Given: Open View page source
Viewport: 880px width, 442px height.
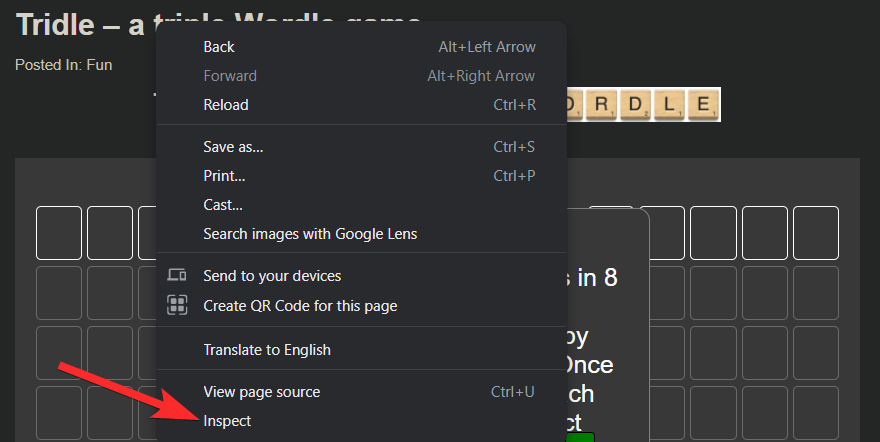Looking at the screenshot, I should (x=261, y=392).
